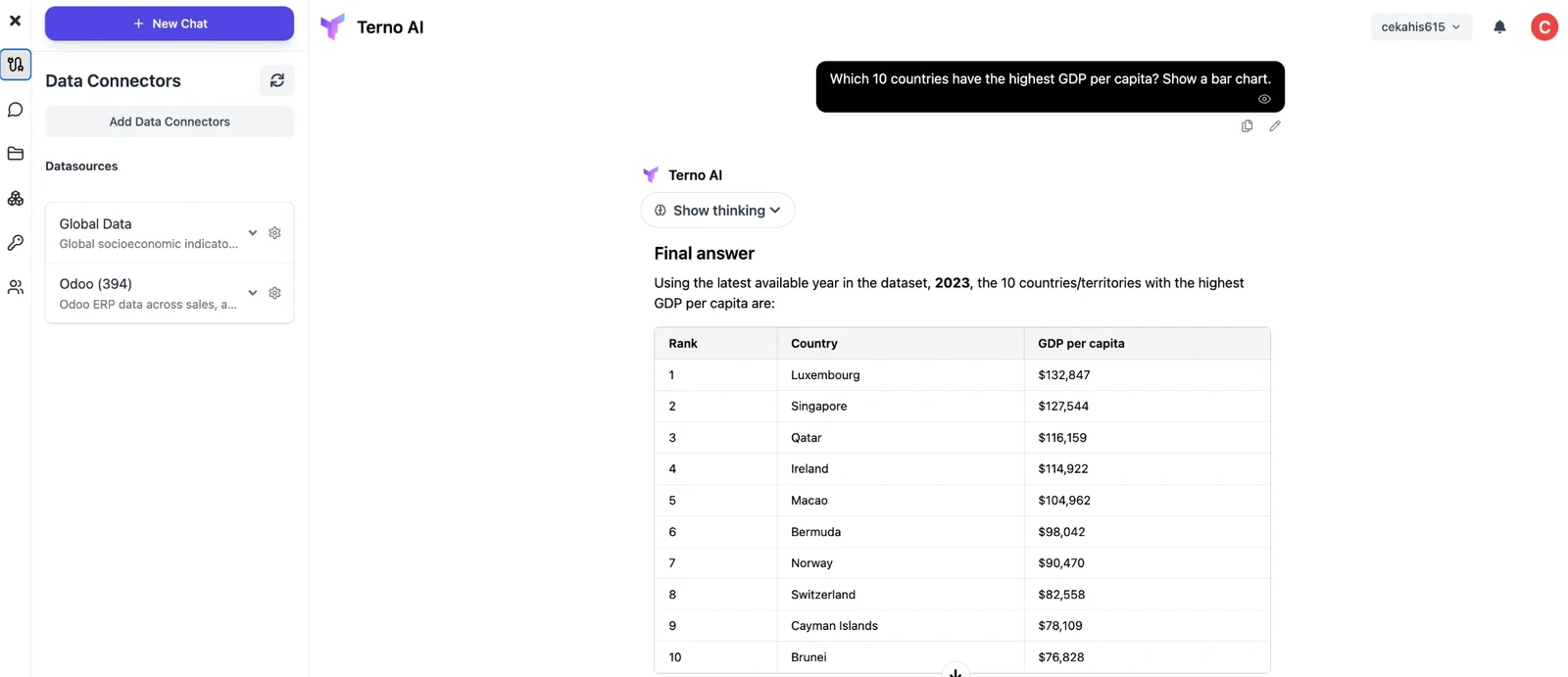Click the Final answer heading
The width and height of the screenshot is (1568, 677).
click(704, 254)
